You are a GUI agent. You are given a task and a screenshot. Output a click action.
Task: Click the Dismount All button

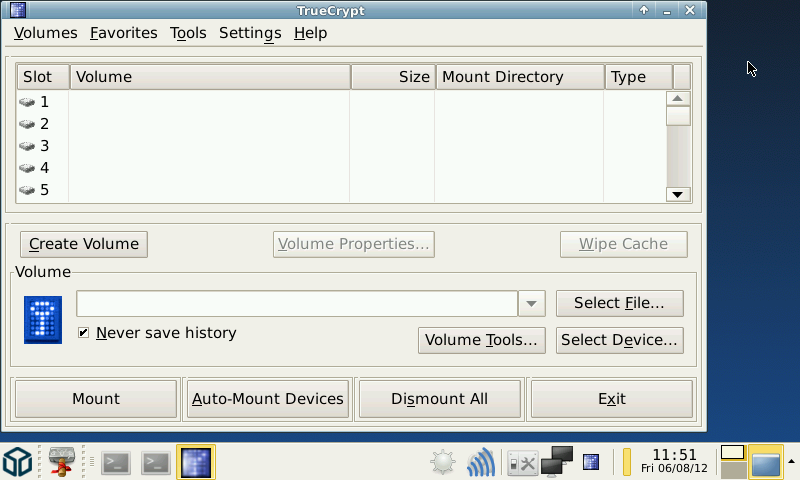pyautogui.click(x=440, y=399)
